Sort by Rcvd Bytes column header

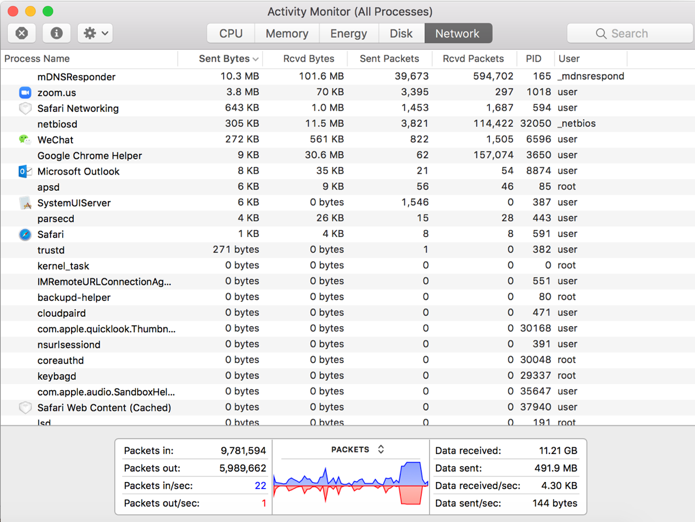click(x=308, y=59)
